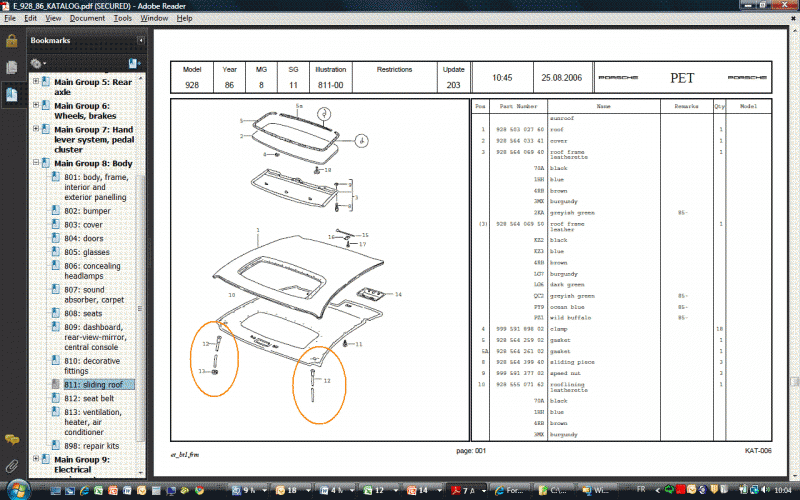Open the Tools menu
This screenshot has width=800, height=500.
pos(122,18)
